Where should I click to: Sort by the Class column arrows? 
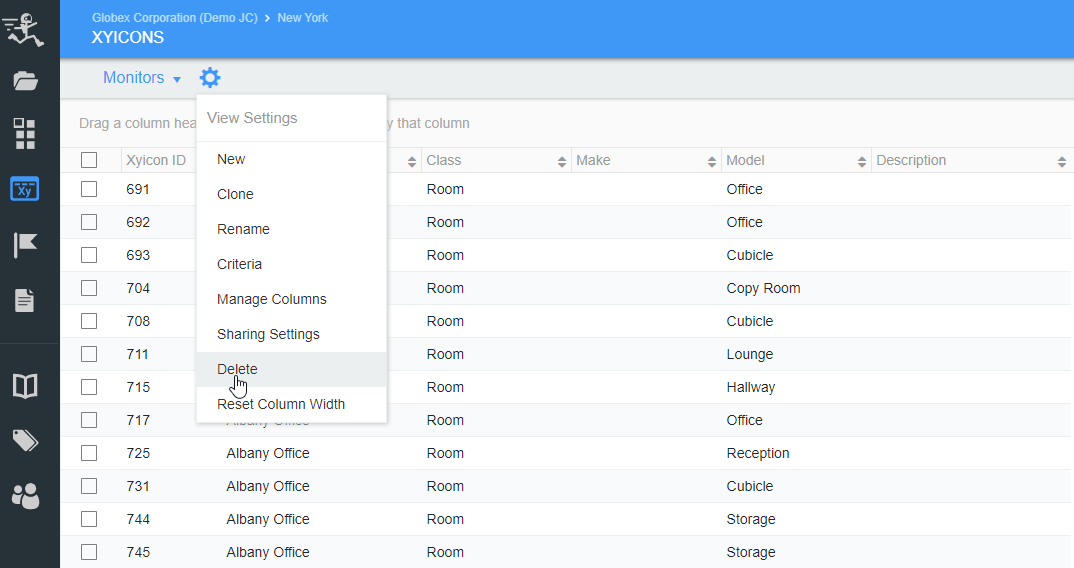point(562,162)
